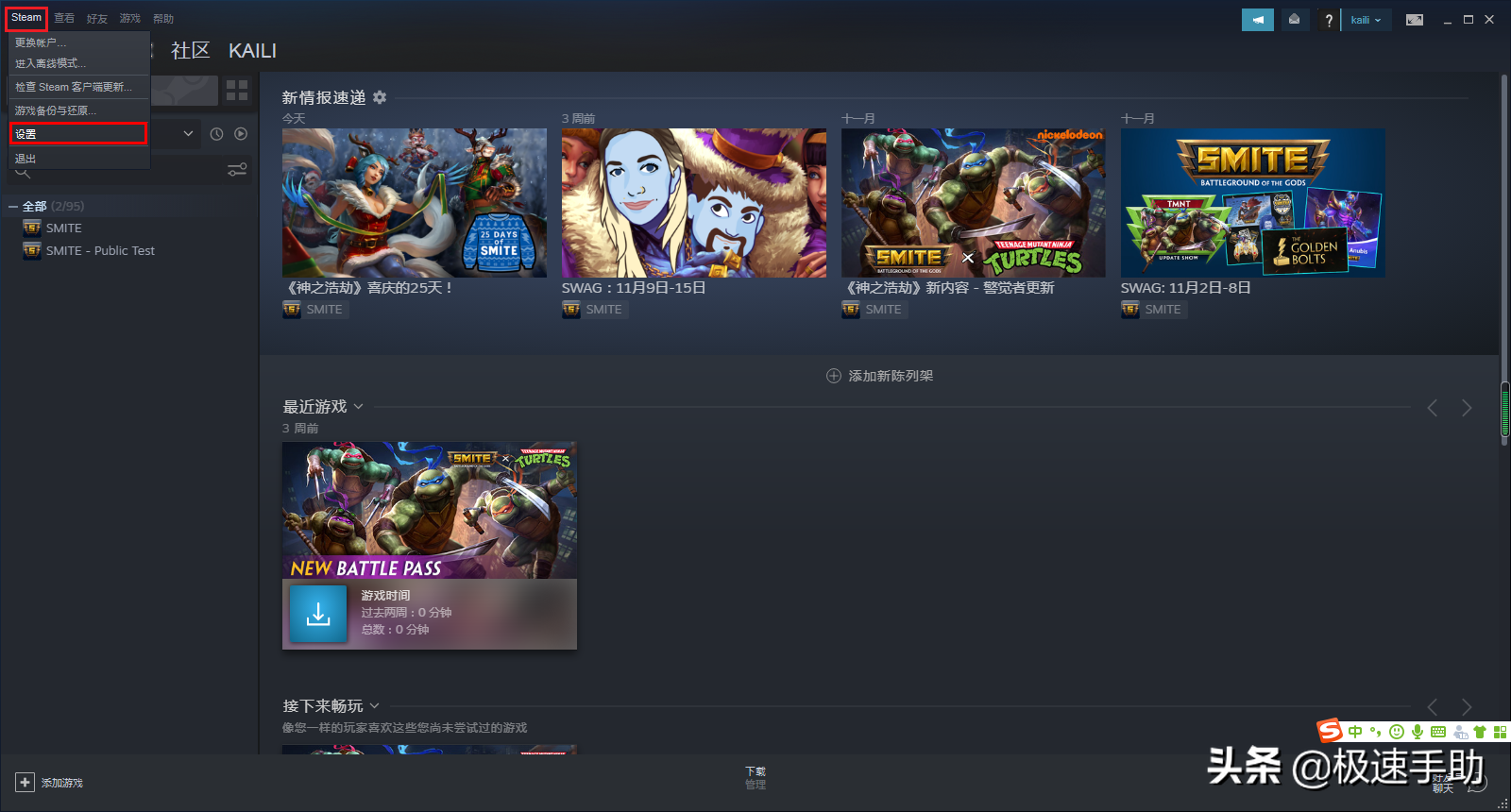Choose 退出 from the Steam menu
This screenshot has width=1511, height=812.
[26, 159]
